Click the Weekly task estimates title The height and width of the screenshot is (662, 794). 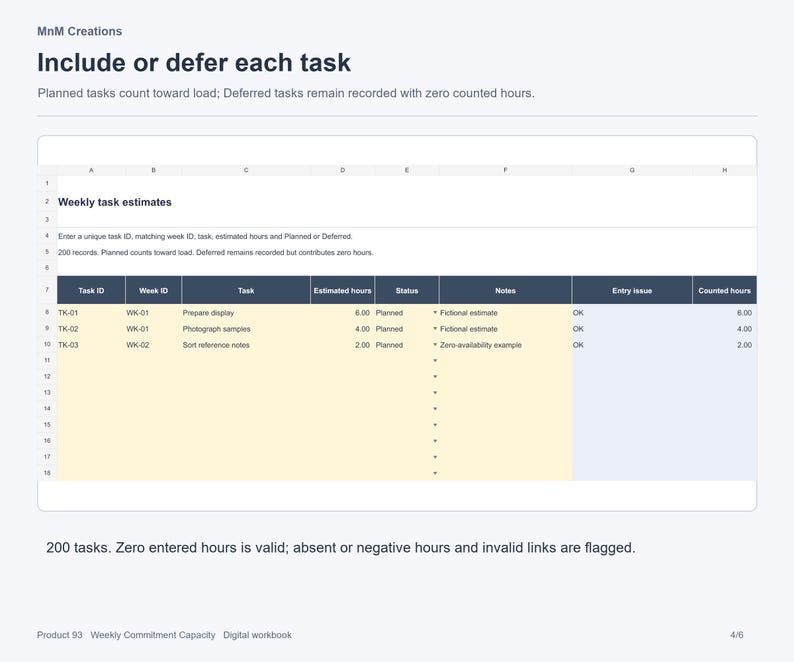tap(115, 202)
